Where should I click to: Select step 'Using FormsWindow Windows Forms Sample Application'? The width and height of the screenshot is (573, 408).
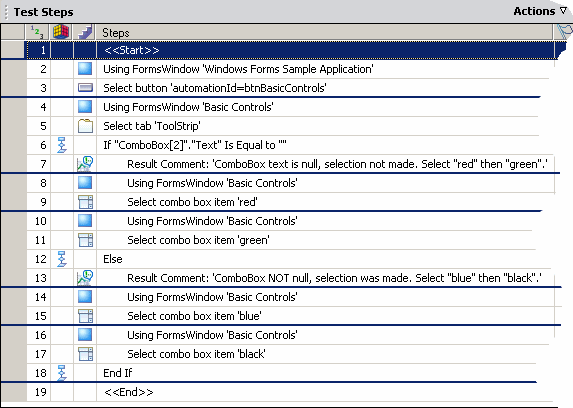pyautogui.click(x=238, y=69)
